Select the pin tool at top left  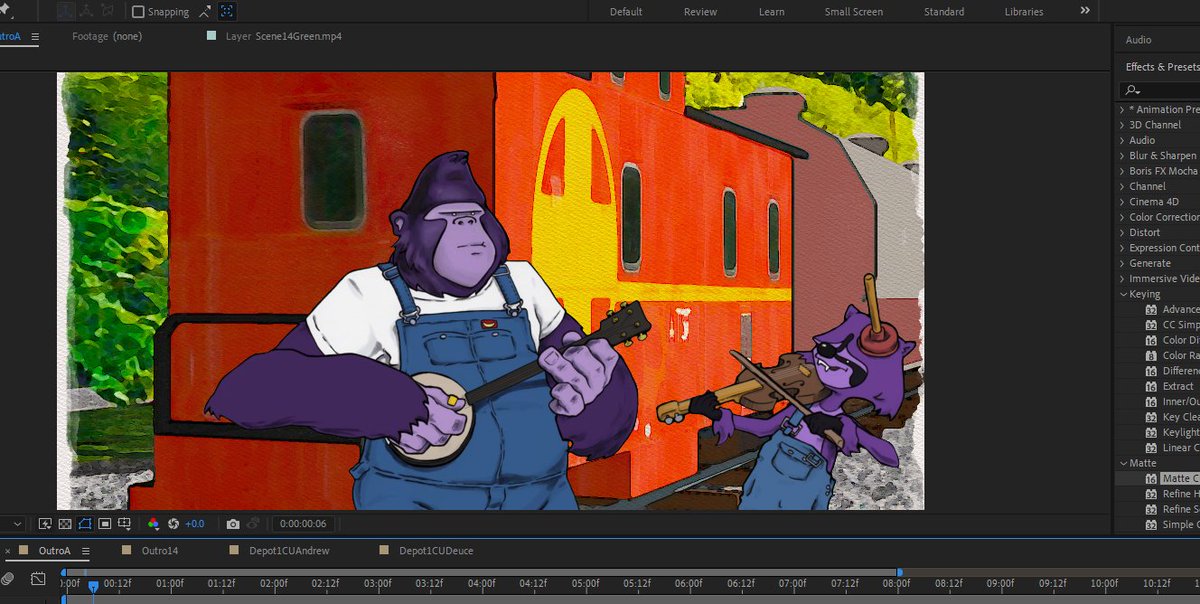pos(6,12)
